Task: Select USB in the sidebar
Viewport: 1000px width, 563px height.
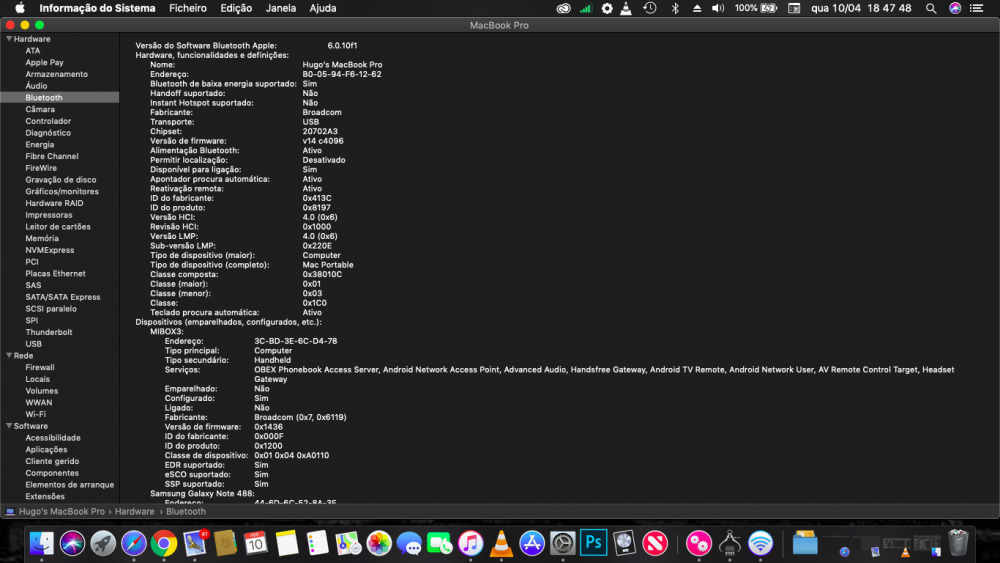Action: pyautogui.click(x=33, y=344)
